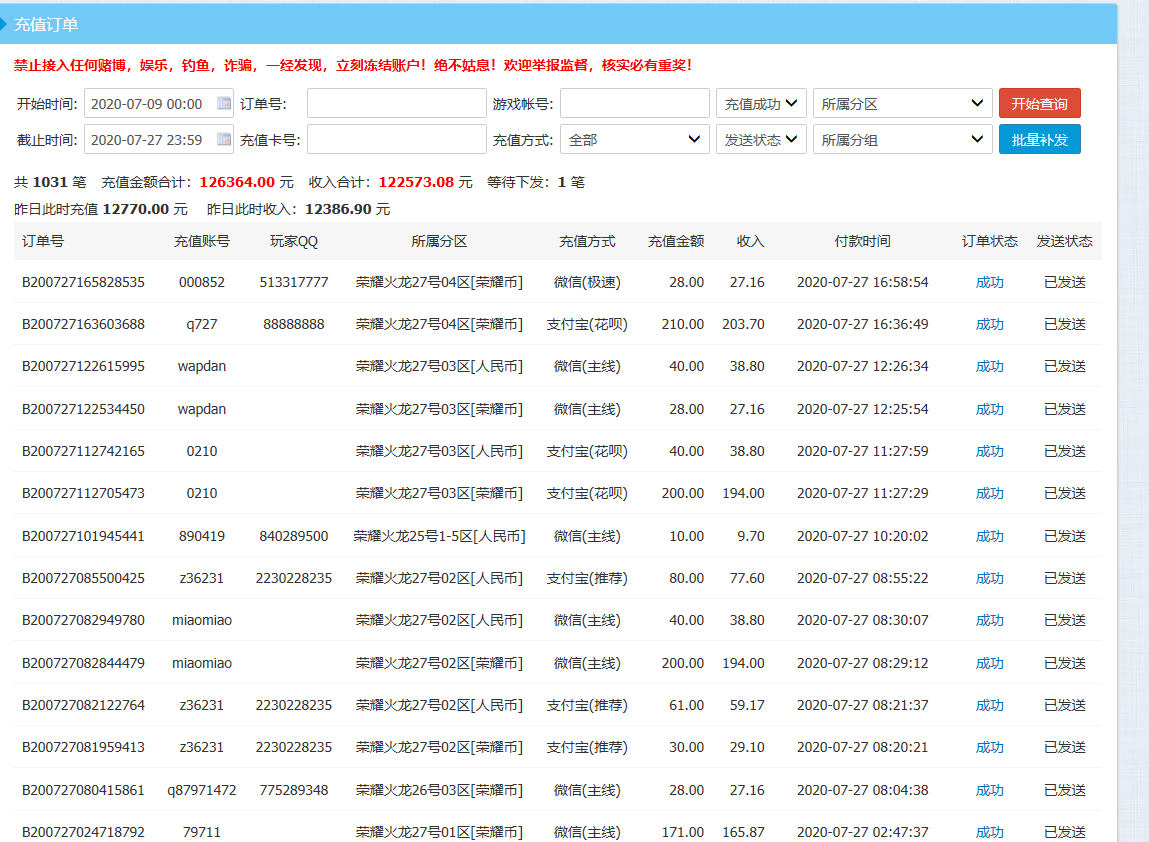Focus the 充值卡号 input field
Screen dimensions: 1149x842
pos(396,139)
